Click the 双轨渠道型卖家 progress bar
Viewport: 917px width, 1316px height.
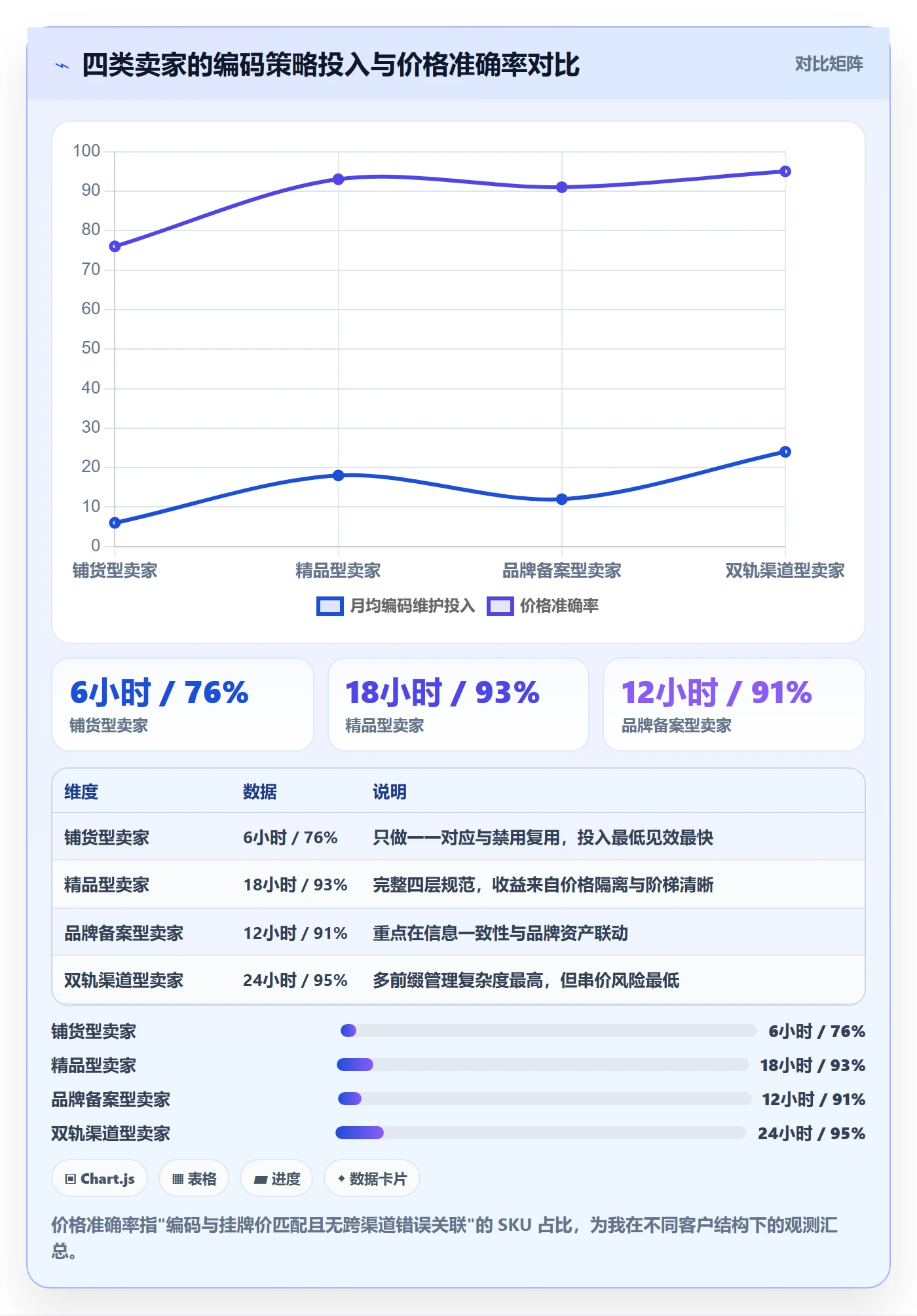coord(540,1133)
